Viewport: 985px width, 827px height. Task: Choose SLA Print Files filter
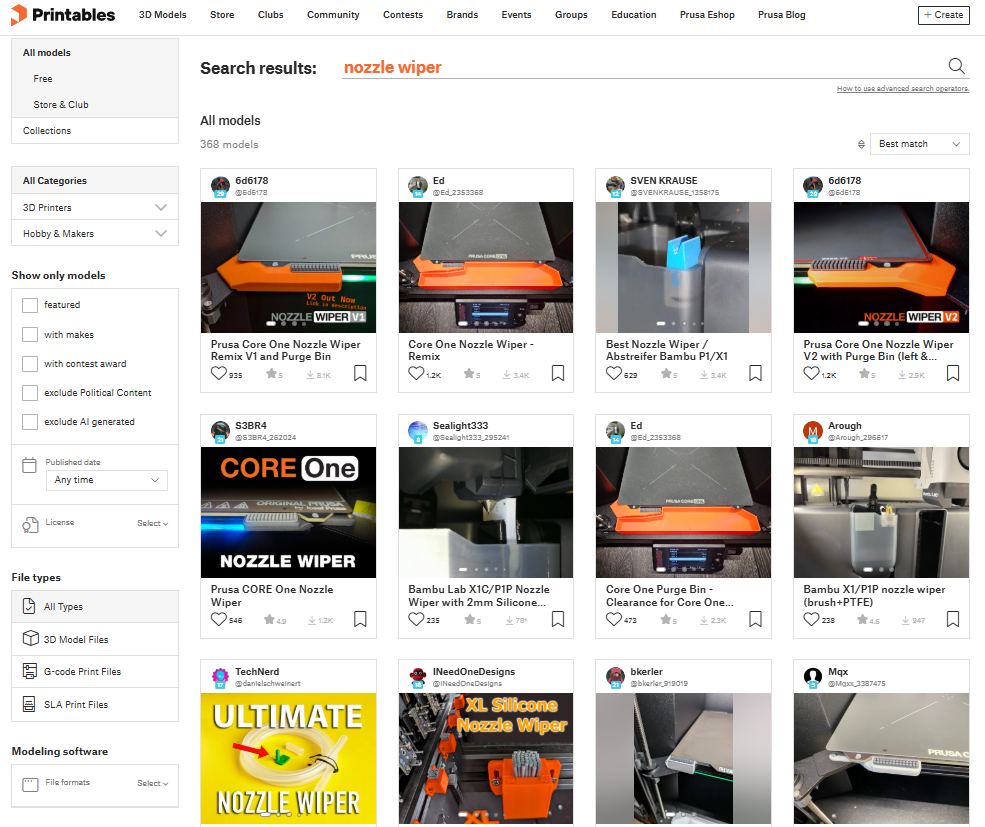(95, 704)
